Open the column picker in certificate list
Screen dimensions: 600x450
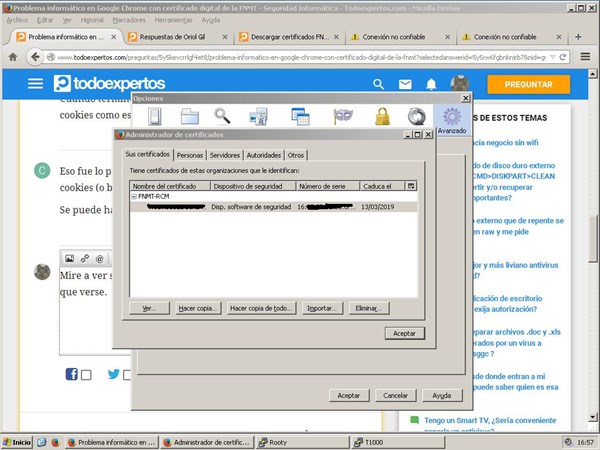410,186
